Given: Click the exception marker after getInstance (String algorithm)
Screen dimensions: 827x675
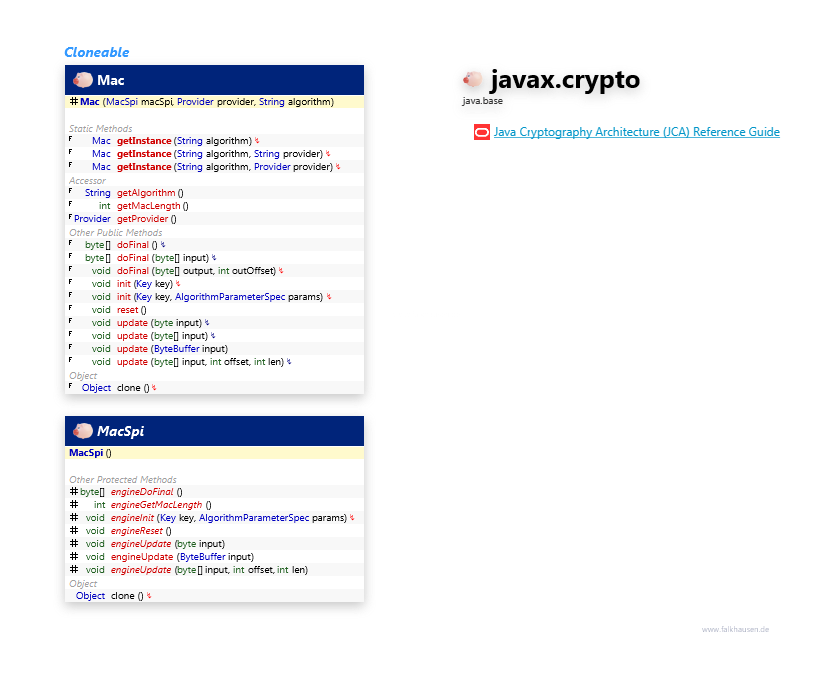Looking at the screenshot, I should coord(257,141).
